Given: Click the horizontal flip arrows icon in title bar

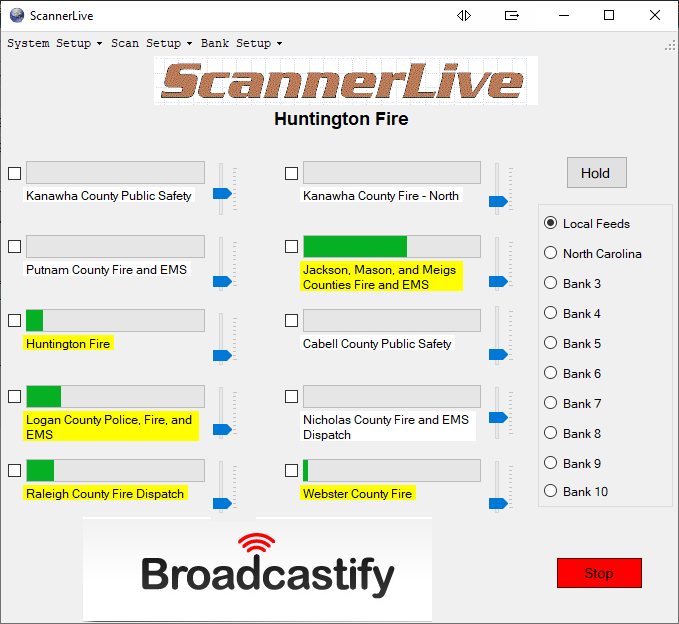Looking at the screenshot, I should [464, 16].
